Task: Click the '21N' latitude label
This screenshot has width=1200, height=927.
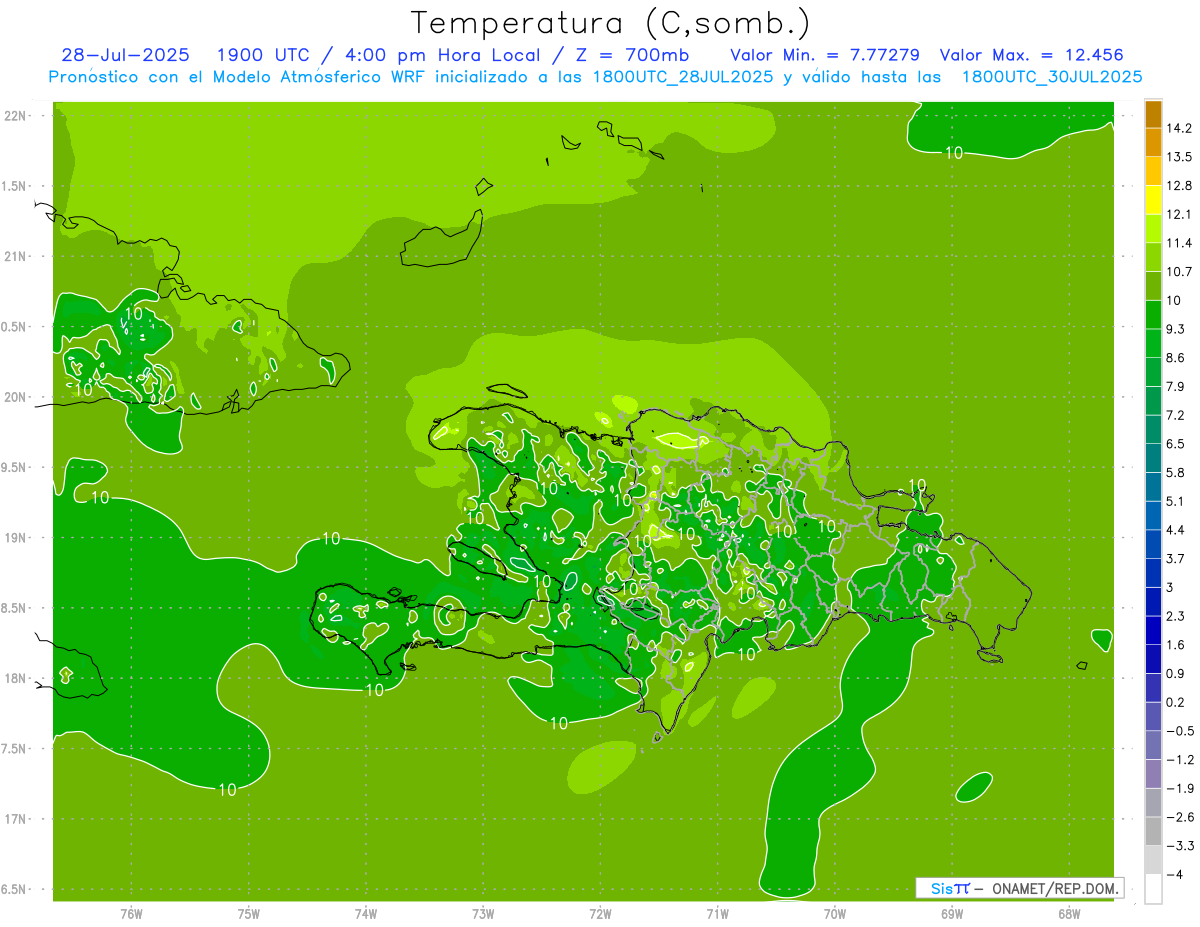Action: [x=16, y=257]
